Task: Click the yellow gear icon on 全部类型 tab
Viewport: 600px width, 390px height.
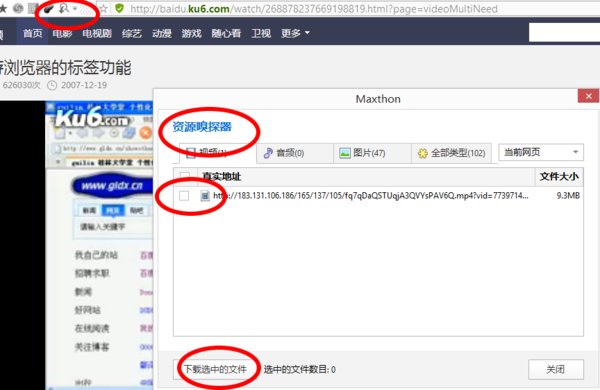Action: pyautogui.click(x=423, y=153)
